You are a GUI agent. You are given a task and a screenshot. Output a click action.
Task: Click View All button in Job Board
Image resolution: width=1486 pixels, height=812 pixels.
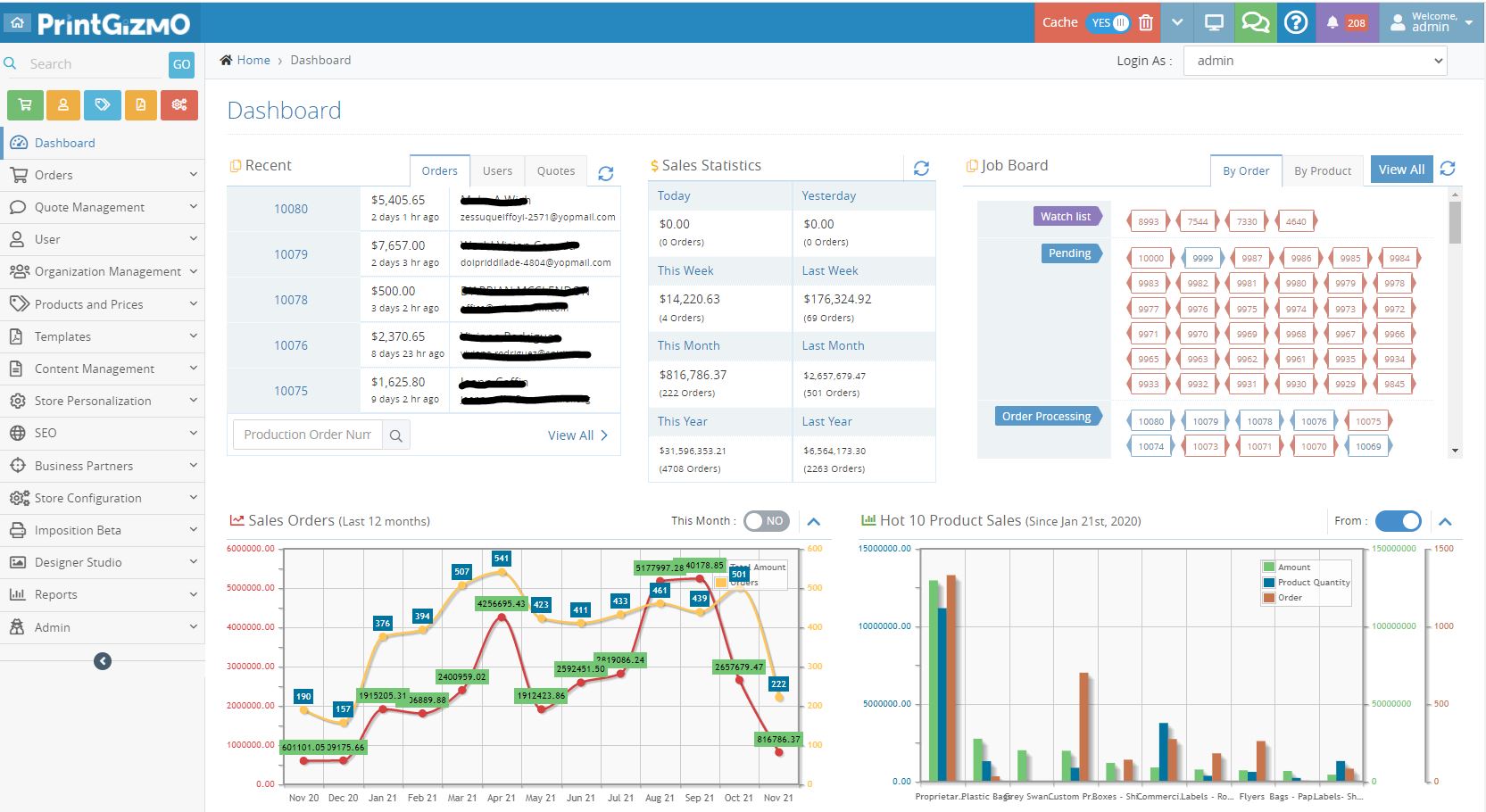point(1401,170)
